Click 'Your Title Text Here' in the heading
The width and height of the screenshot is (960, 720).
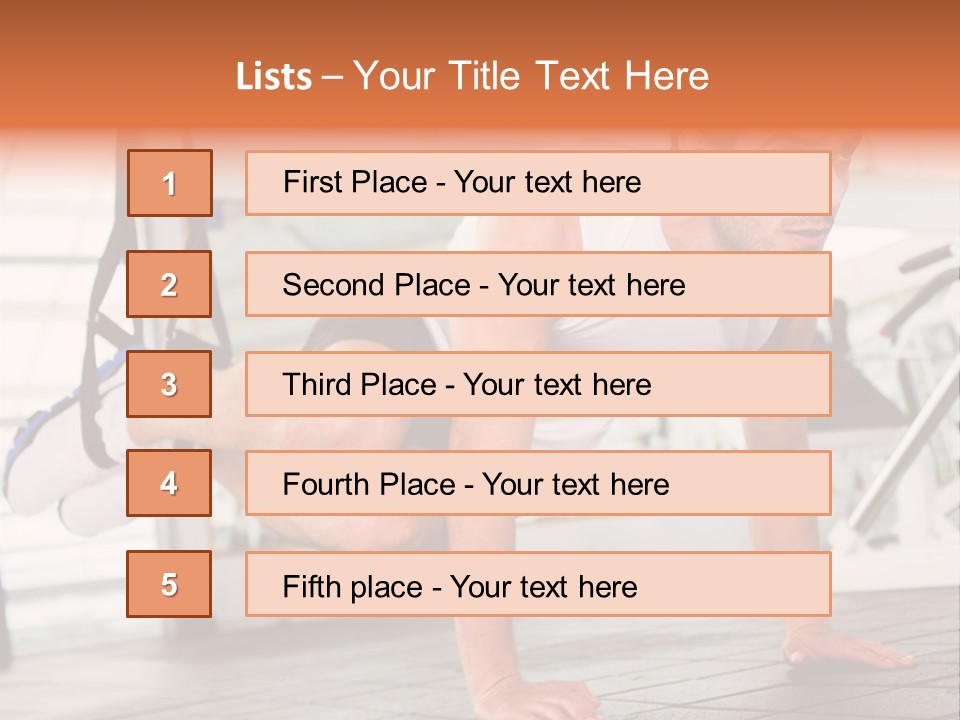click(531, 77)
